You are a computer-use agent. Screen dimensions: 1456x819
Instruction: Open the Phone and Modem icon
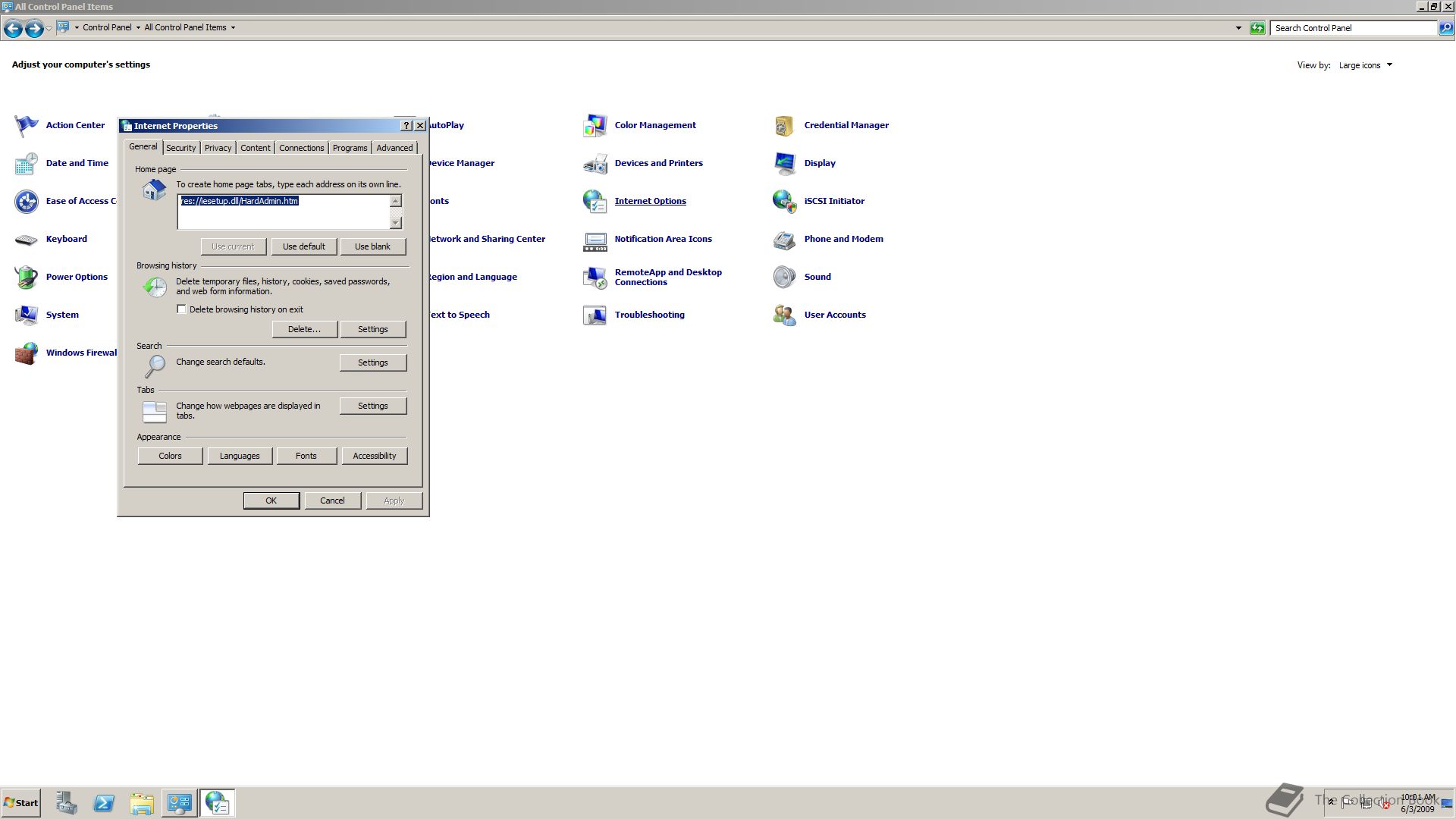click(785, 240)
